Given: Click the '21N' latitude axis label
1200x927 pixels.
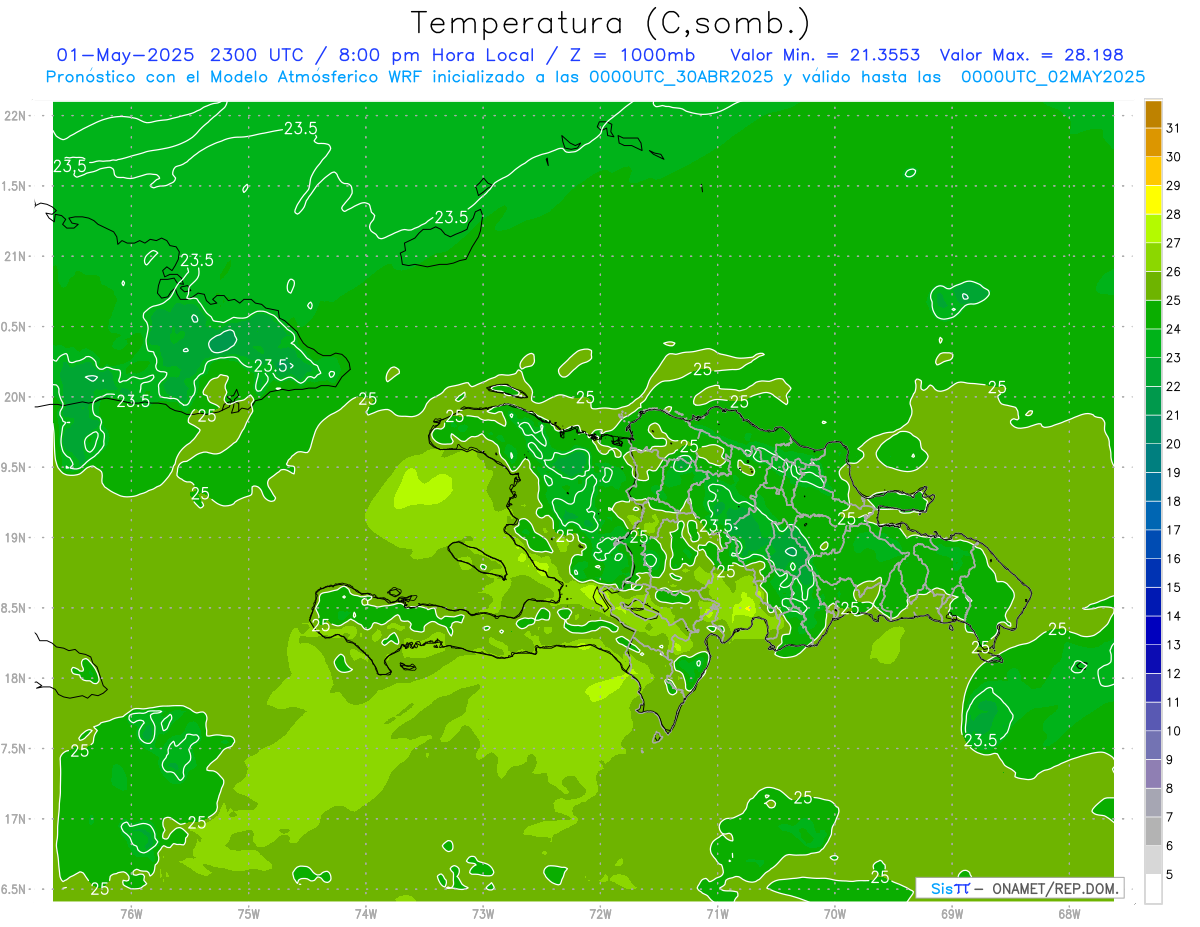Looking at the screenshot, I should click(x=14, y=257).
